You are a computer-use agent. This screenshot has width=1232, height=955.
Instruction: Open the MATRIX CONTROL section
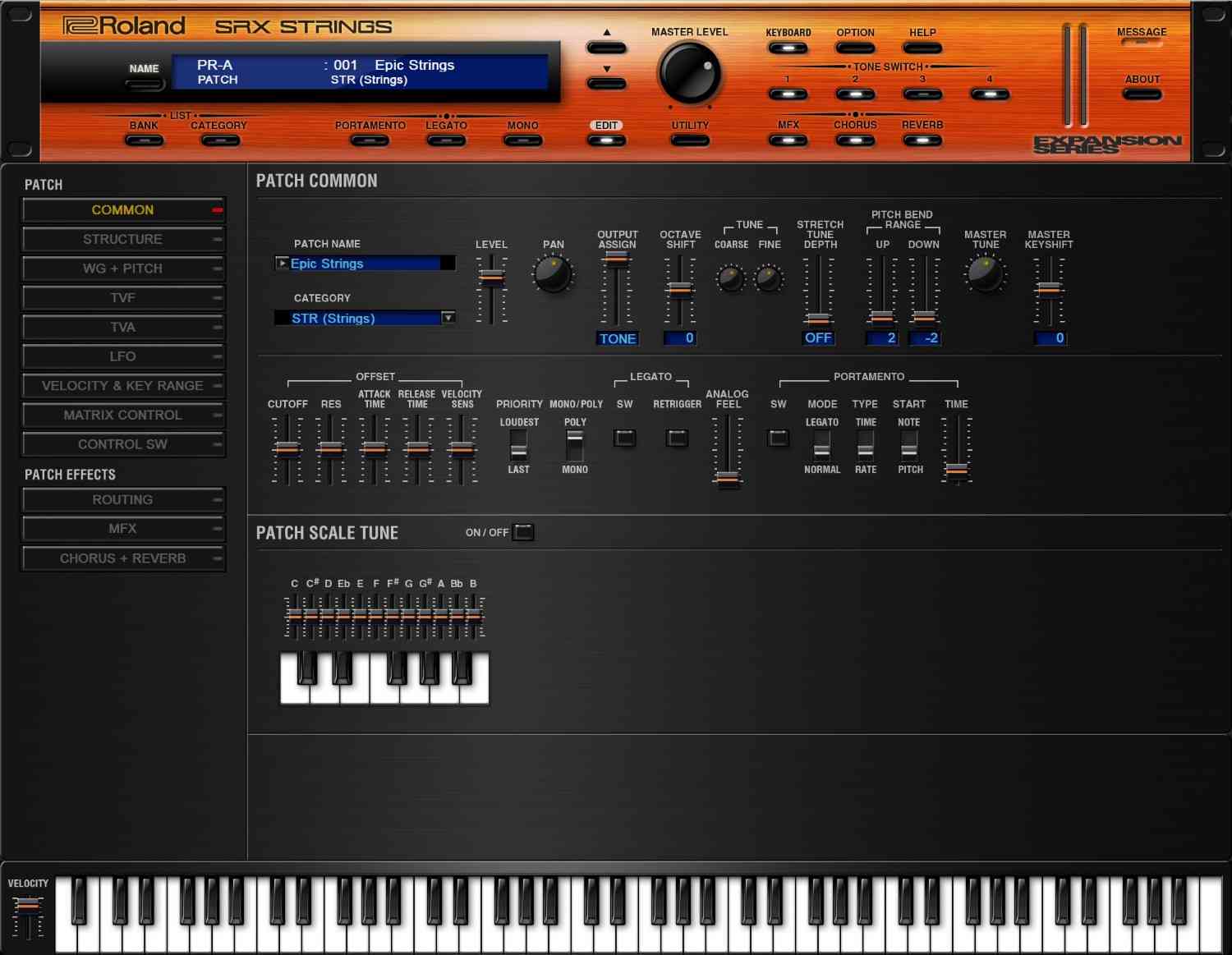coord(122,415)
